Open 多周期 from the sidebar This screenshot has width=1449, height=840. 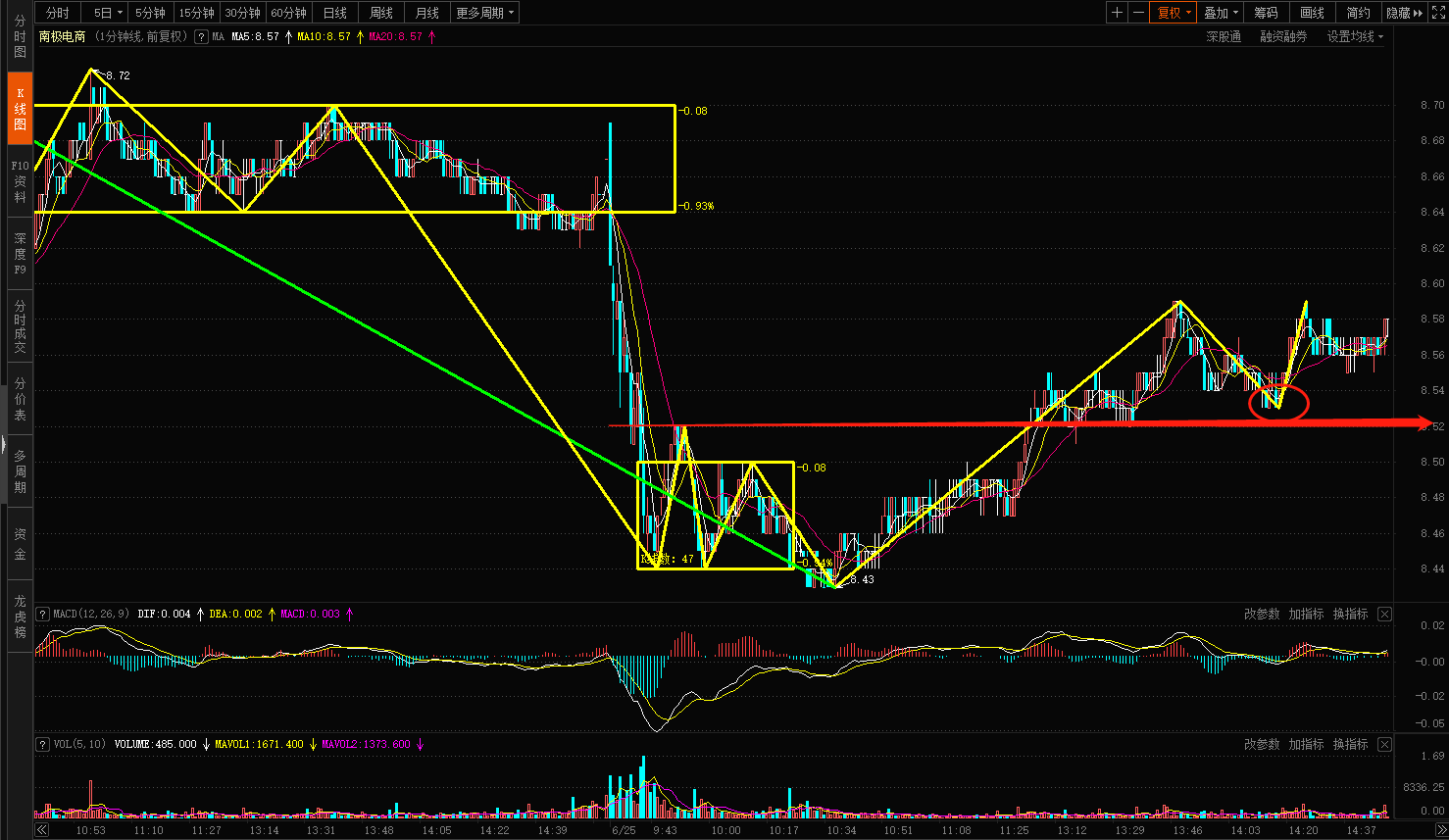pos(20,471)
